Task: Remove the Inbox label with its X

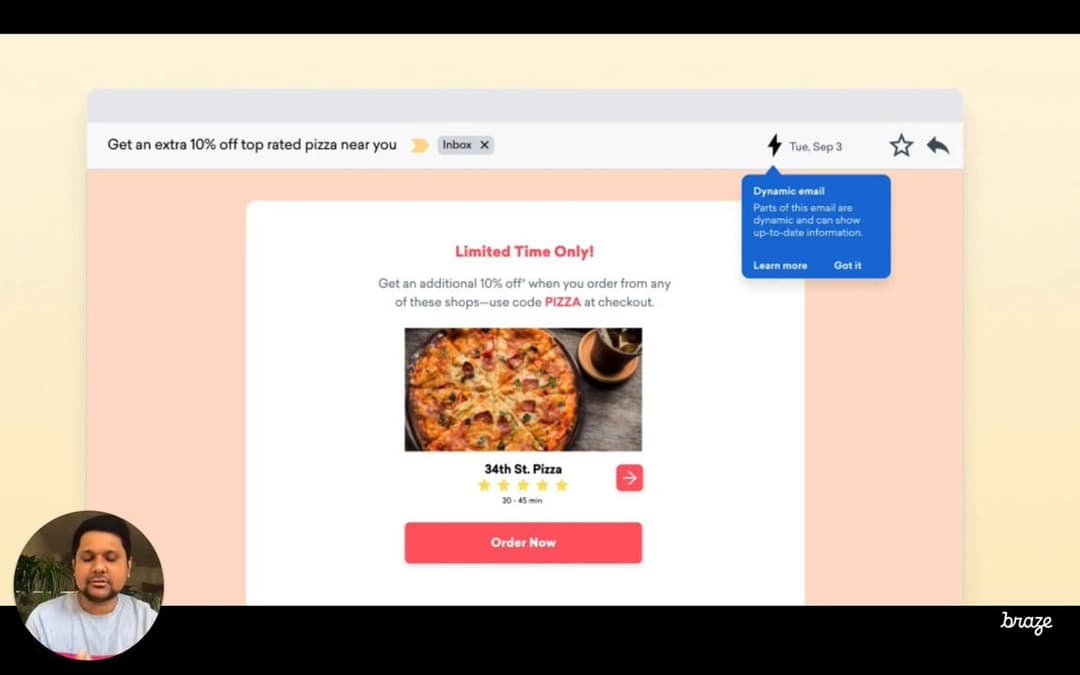Action: (484, 145)
